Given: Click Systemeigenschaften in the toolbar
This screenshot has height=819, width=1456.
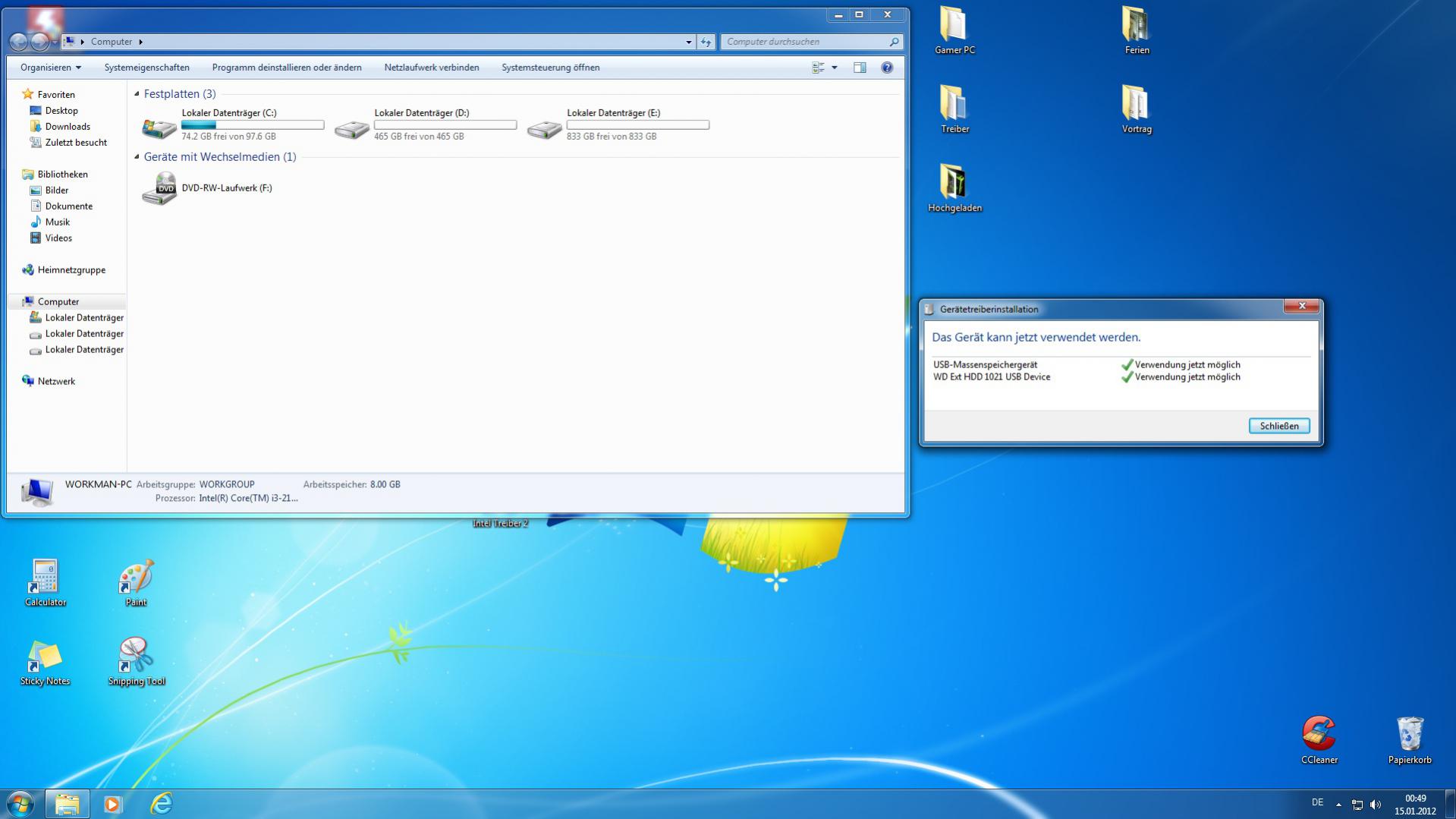Looking at the screenshot, I should coord(147,68).
